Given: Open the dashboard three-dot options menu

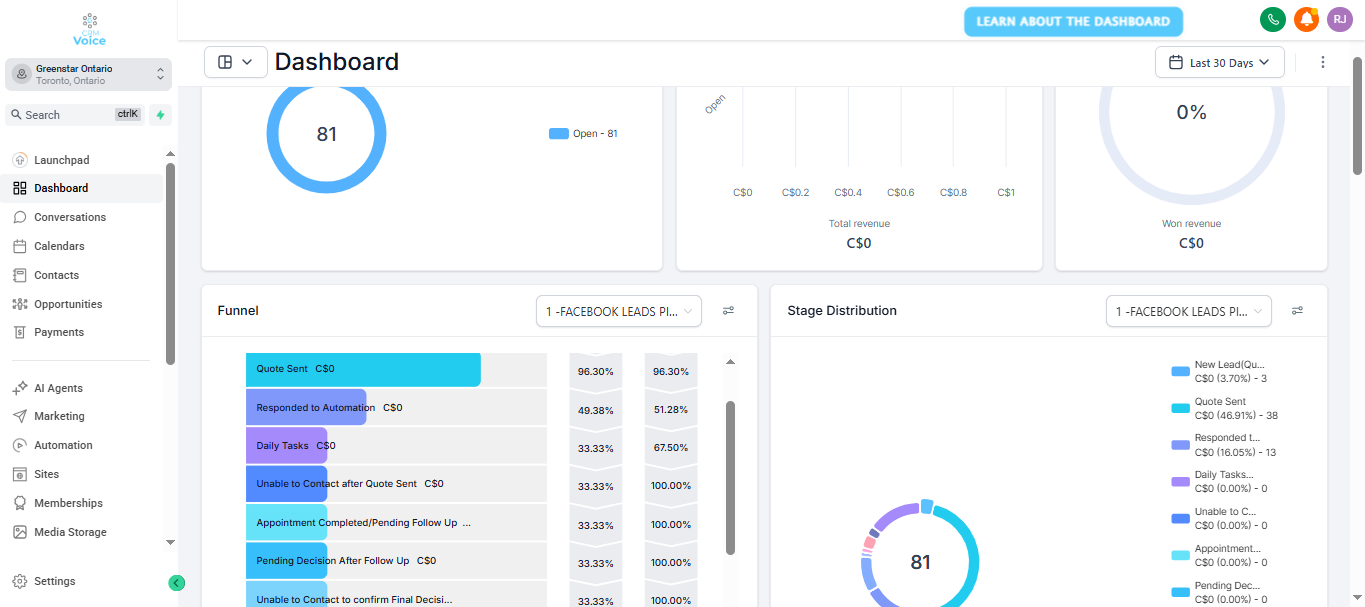Looking at the screenshot, I should click(x=1323, y=62).
